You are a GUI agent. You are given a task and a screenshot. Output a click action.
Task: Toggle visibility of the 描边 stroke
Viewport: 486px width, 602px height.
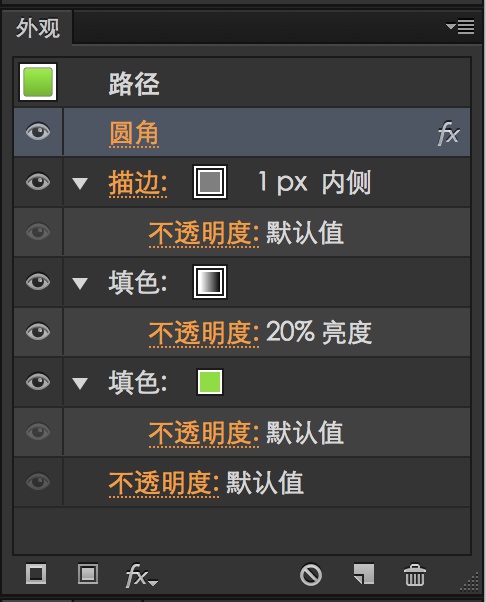[x=38, y=182]
